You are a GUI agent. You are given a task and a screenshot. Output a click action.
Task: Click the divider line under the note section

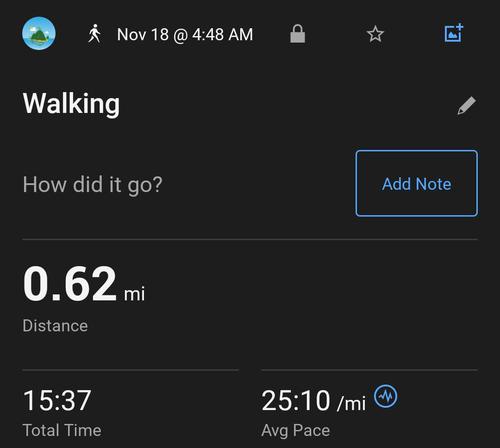250,239
